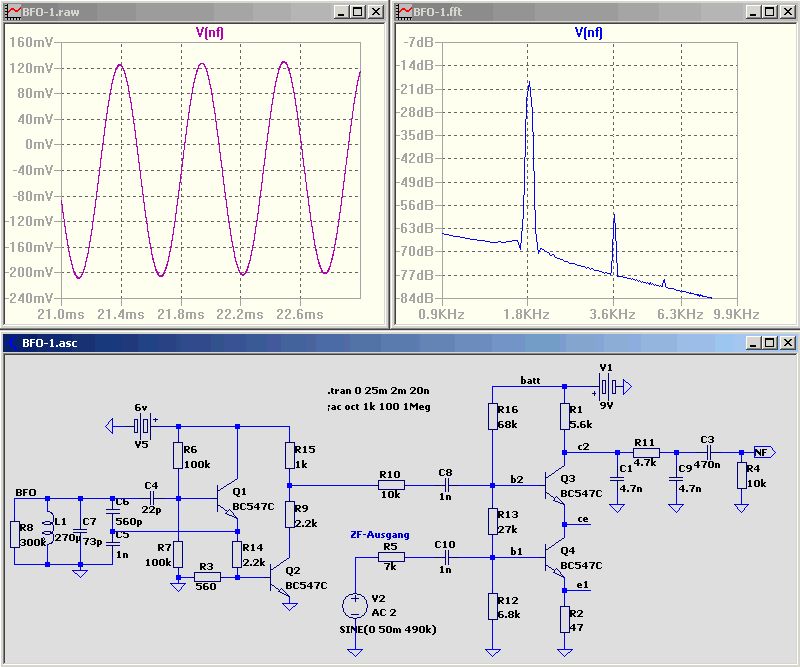800x667 pixels.
Task: Select capacitor C3 470n symbol
Action: coord(709,452)
